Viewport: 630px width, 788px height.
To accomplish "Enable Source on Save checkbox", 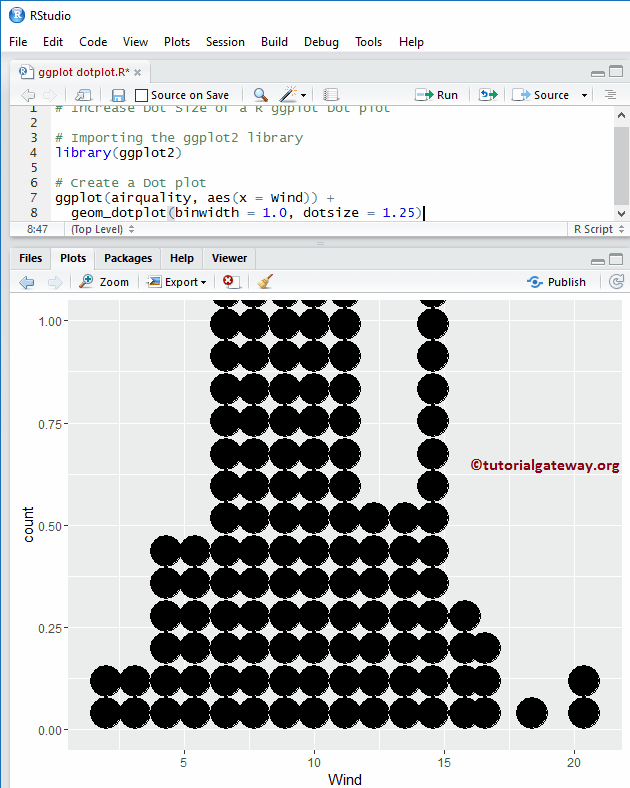I will point(142,95).
